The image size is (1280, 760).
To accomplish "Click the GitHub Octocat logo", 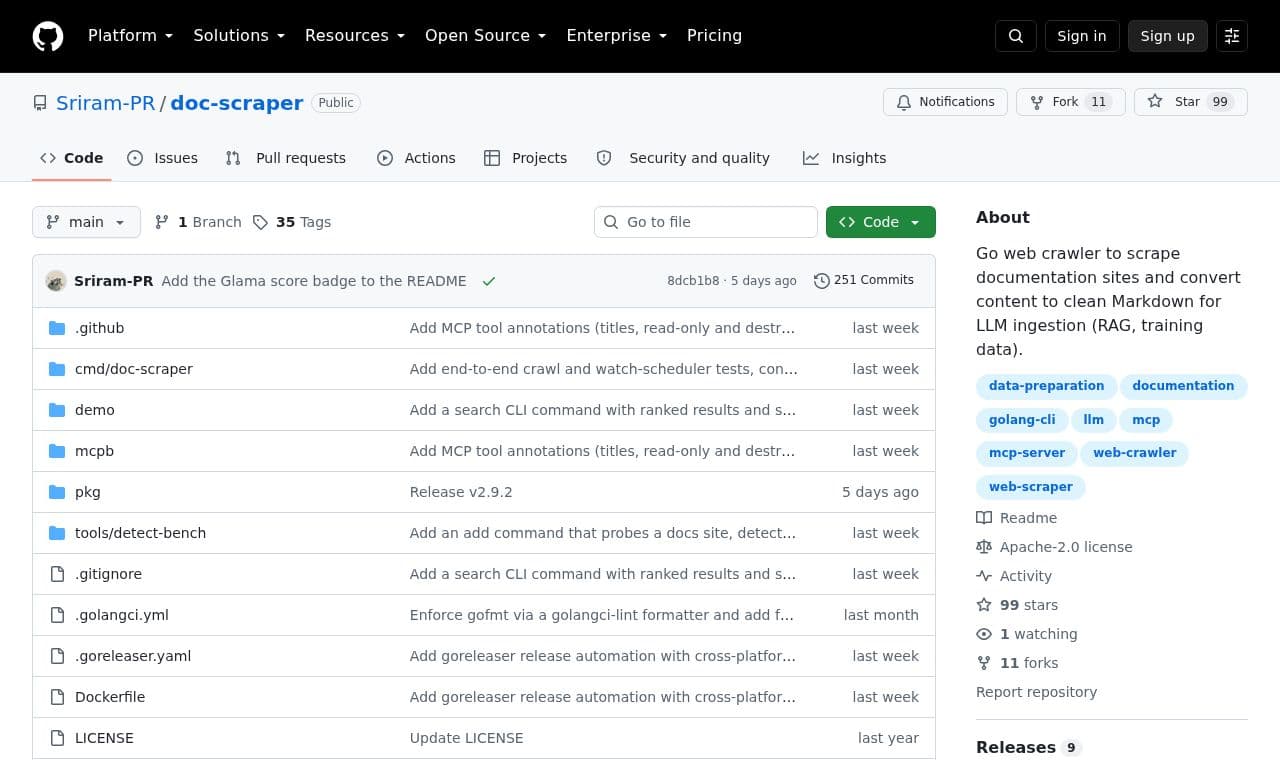I will click(48, 36).
